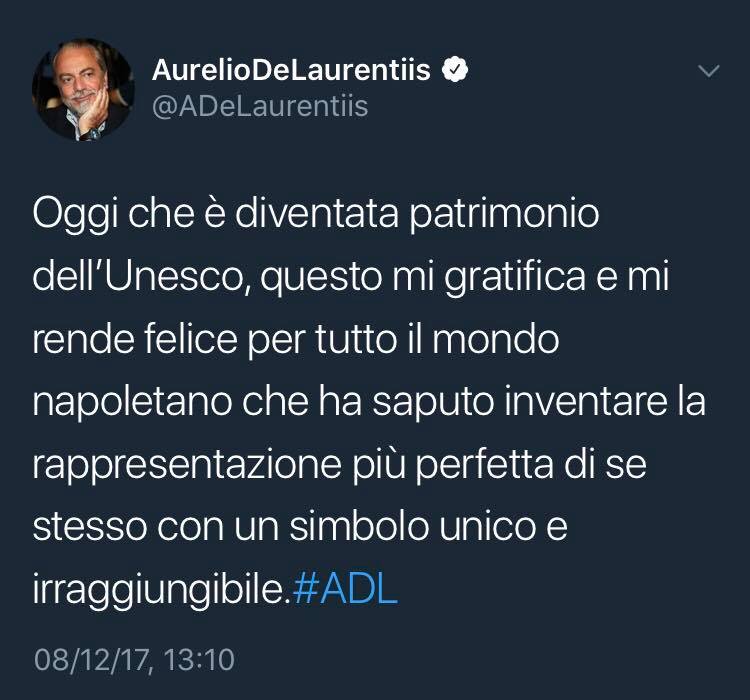Click the words 'rende felice' in the tweet

tap(135, 339)
